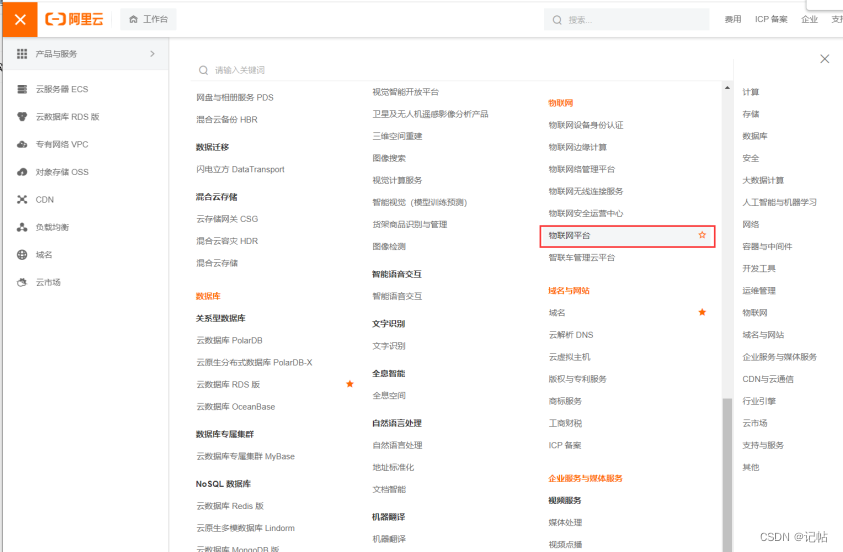
Task: Jump to 物联网 category in right list
Action: (755, 312)
